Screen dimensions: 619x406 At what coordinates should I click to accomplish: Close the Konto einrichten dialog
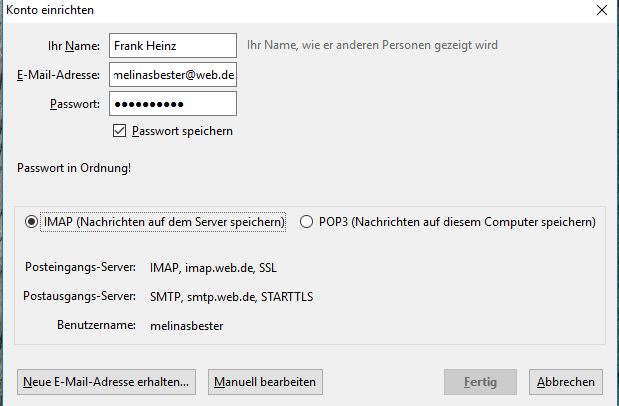601,10
